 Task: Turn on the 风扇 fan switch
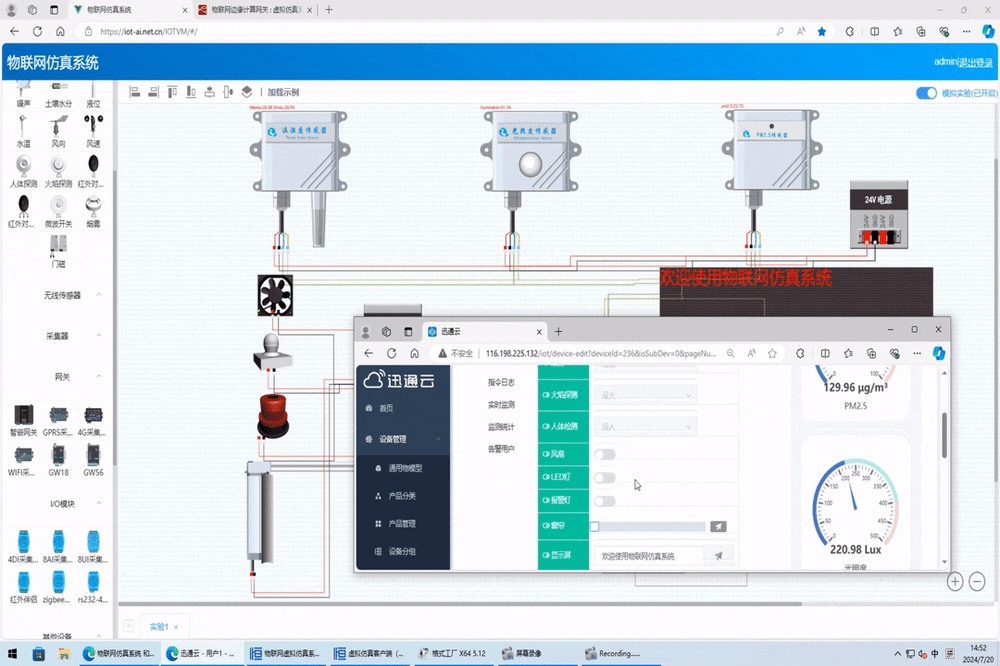point(604,455)
